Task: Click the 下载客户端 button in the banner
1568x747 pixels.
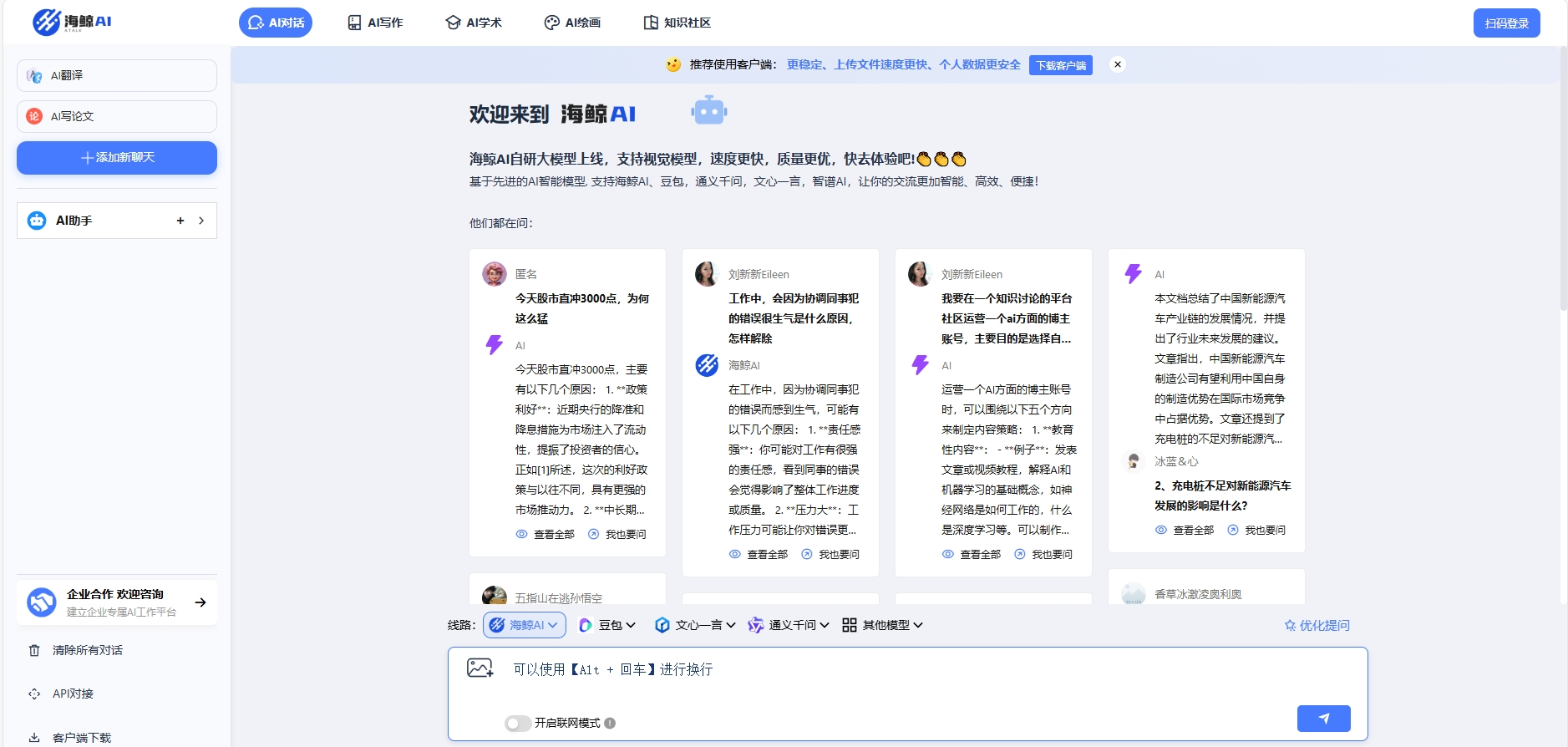Action: (1061, 65)
